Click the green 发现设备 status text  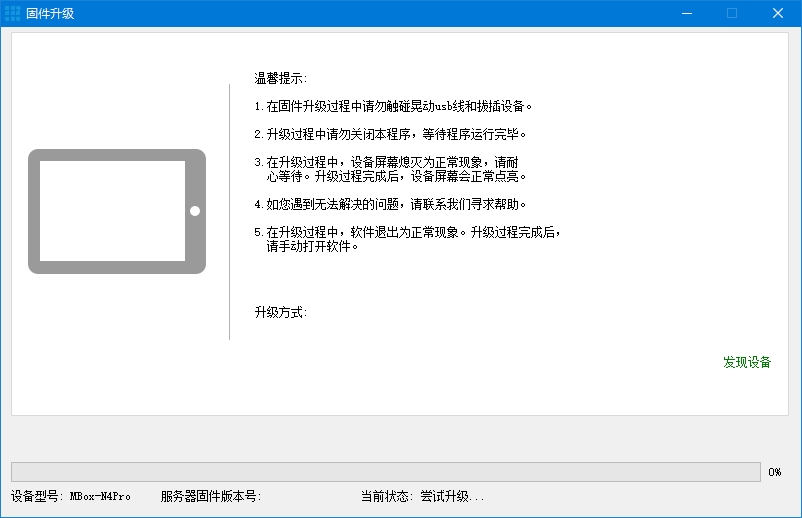pyautogui.click(x=747, y=362)
